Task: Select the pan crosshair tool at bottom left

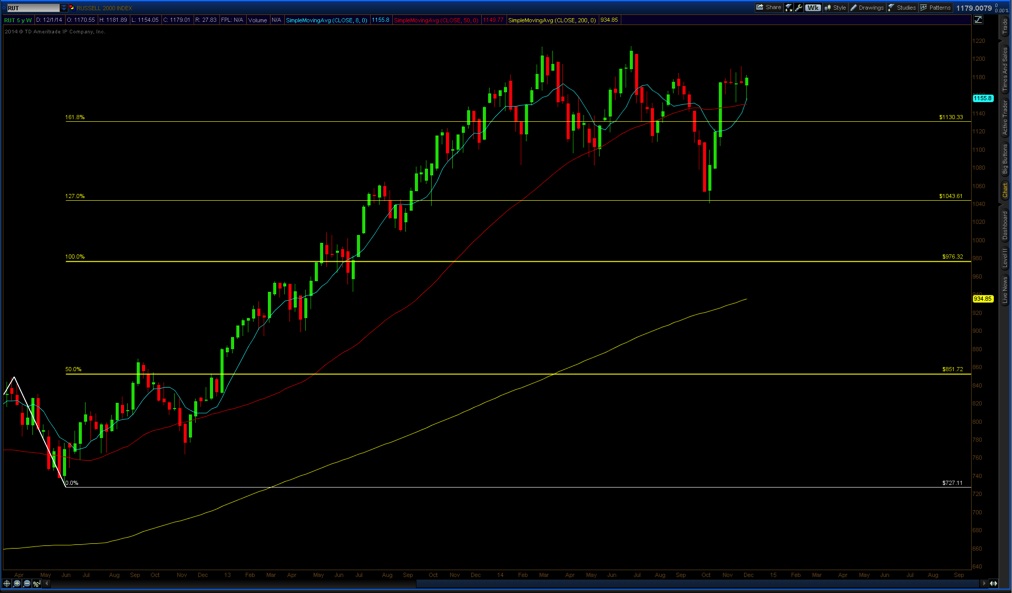Action: (x=6, y=583)
